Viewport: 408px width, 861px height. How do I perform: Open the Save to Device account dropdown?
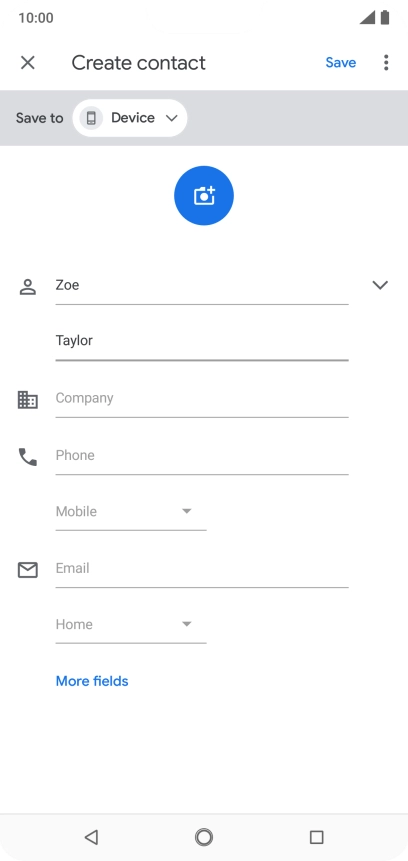pyautogui.click(x=130, y=118)
